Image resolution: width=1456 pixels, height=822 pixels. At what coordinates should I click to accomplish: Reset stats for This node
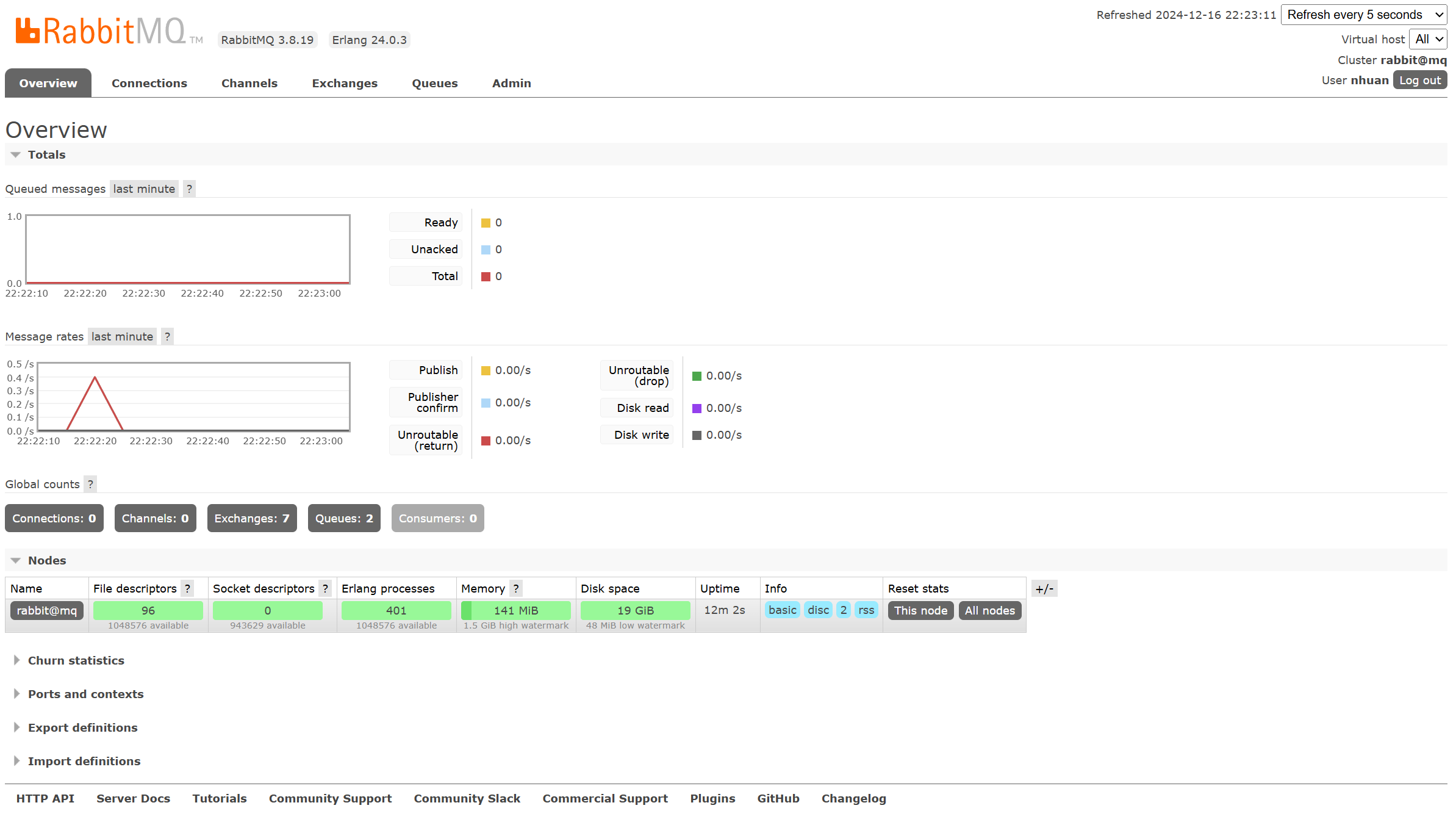(920, 611)
